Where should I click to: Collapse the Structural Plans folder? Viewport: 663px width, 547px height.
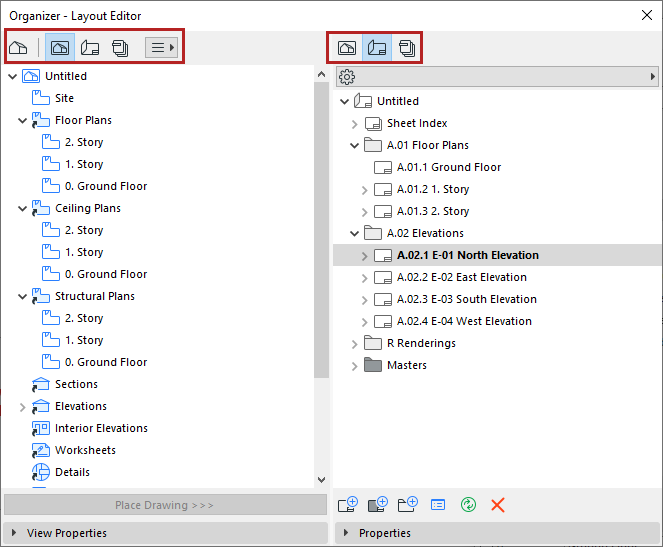pyautogui.click(x=22, y=297)
